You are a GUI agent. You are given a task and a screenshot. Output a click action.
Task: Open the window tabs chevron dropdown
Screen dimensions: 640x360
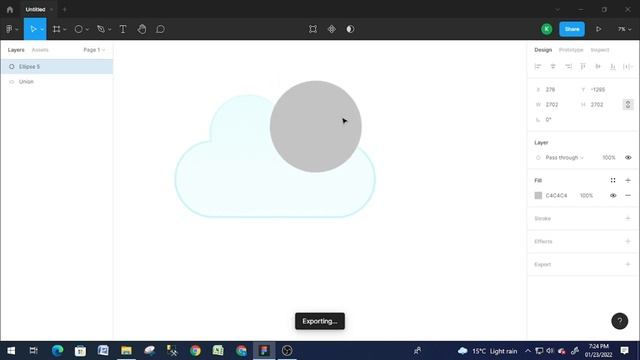point(558,9)
